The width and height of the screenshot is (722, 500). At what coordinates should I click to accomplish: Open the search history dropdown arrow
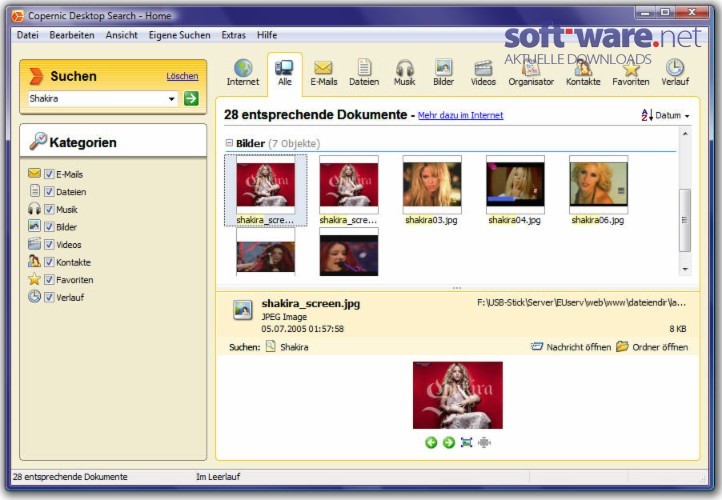pyautogui.click(x=172, y=99)
